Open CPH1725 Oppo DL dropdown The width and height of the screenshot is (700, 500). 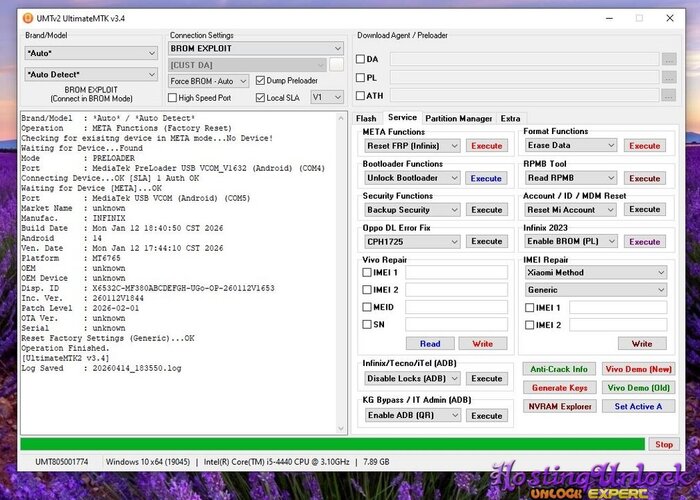412,242
